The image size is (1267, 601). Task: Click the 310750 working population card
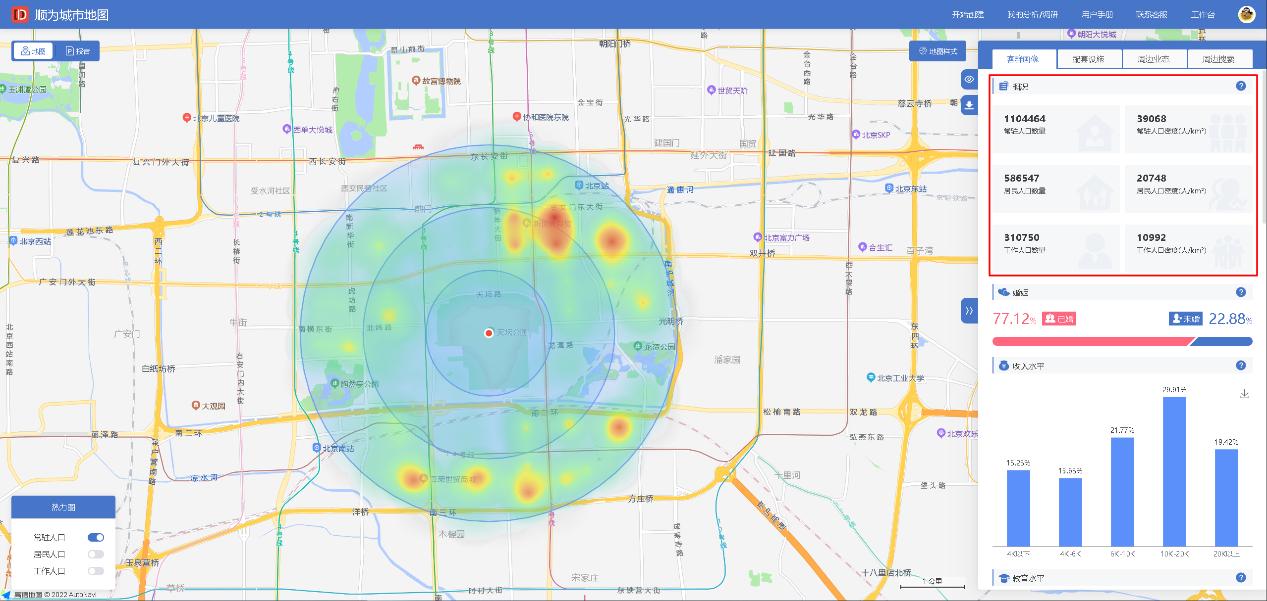[1056, 248]
